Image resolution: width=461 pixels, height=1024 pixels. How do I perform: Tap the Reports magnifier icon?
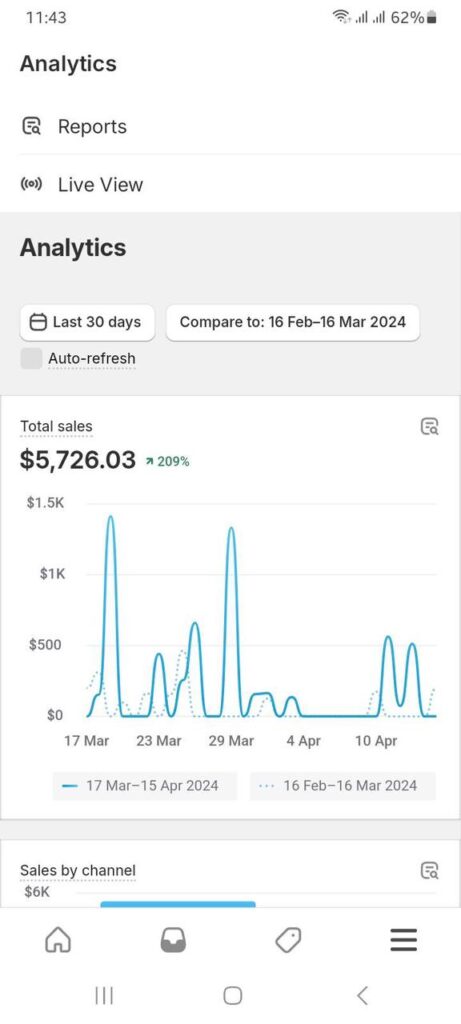[31, 126]
